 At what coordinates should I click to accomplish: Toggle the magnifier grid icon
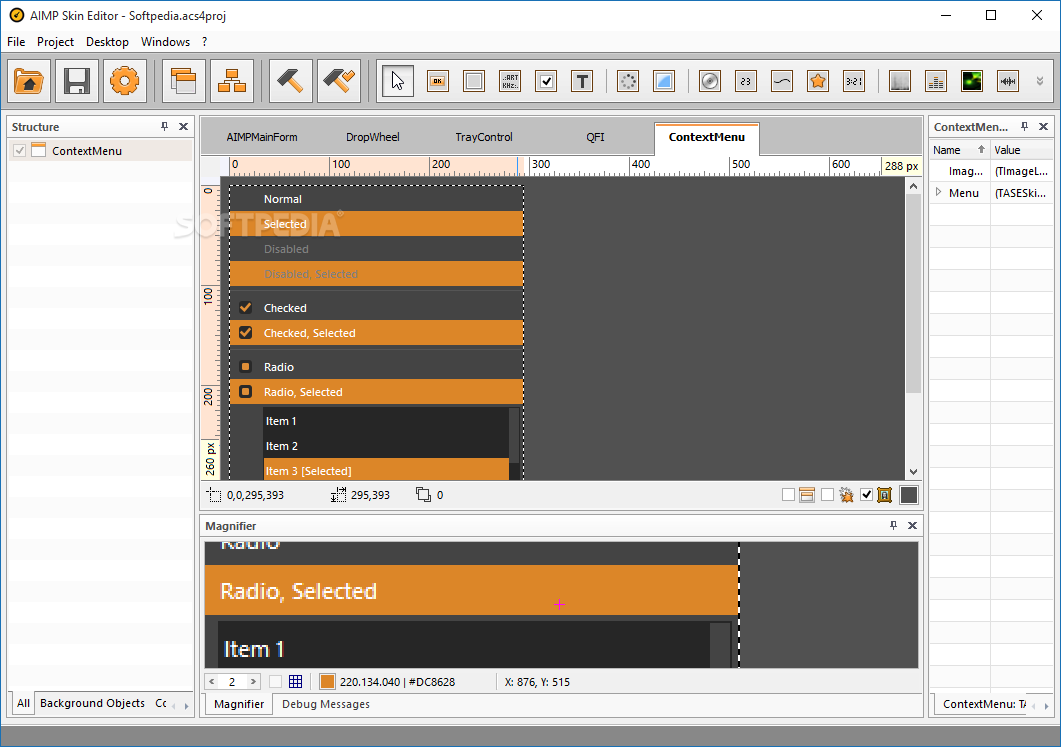pos(296,681)
